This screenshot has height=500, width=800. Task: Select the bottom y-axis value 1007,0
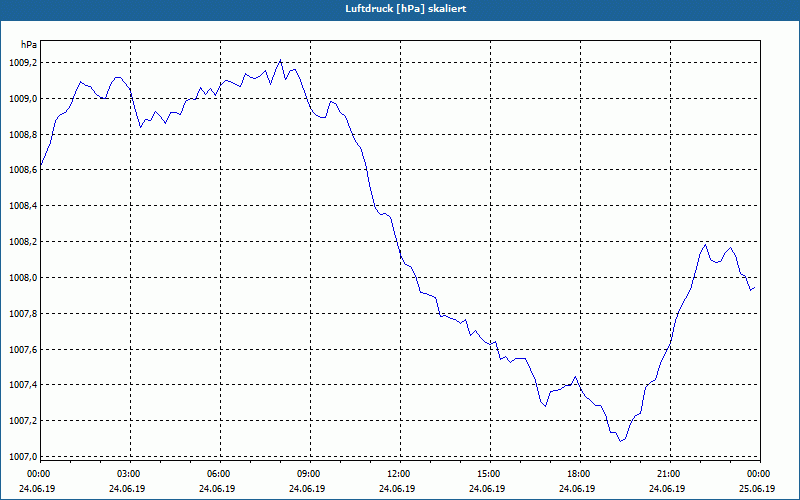(x=23, y=456)
